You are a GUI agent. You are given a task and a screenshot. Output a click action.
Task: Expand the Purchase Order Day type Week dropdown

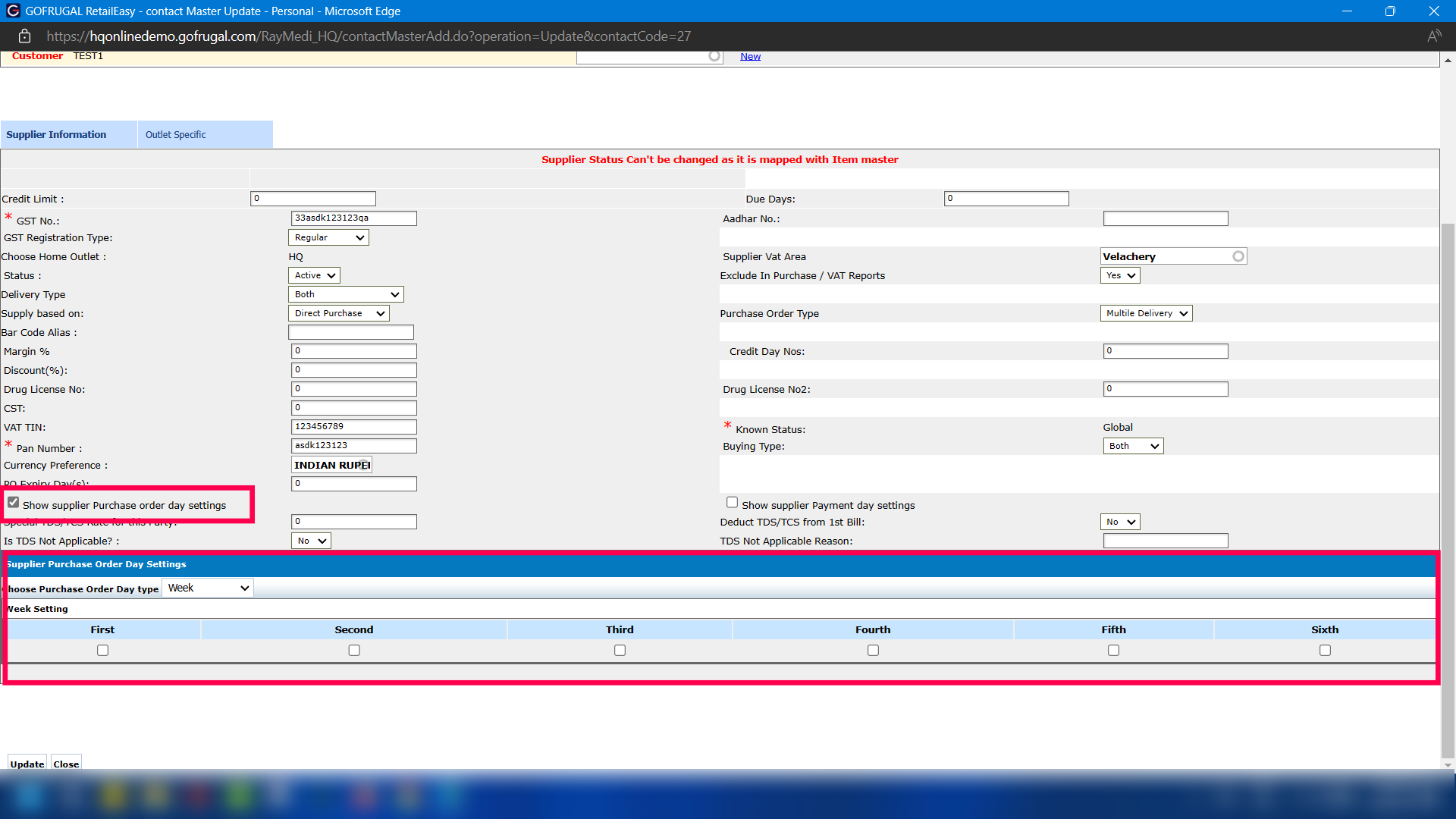point(208,588)
